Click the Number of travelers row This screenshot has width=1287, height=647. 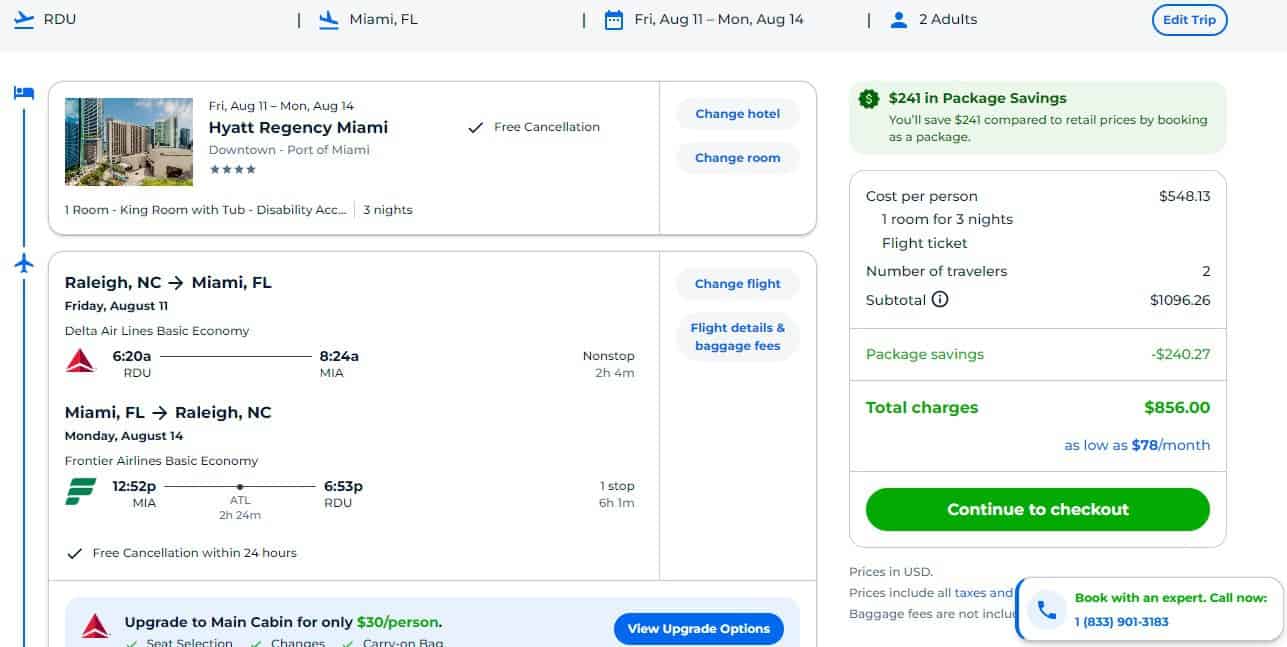(x=1038, y=271)
